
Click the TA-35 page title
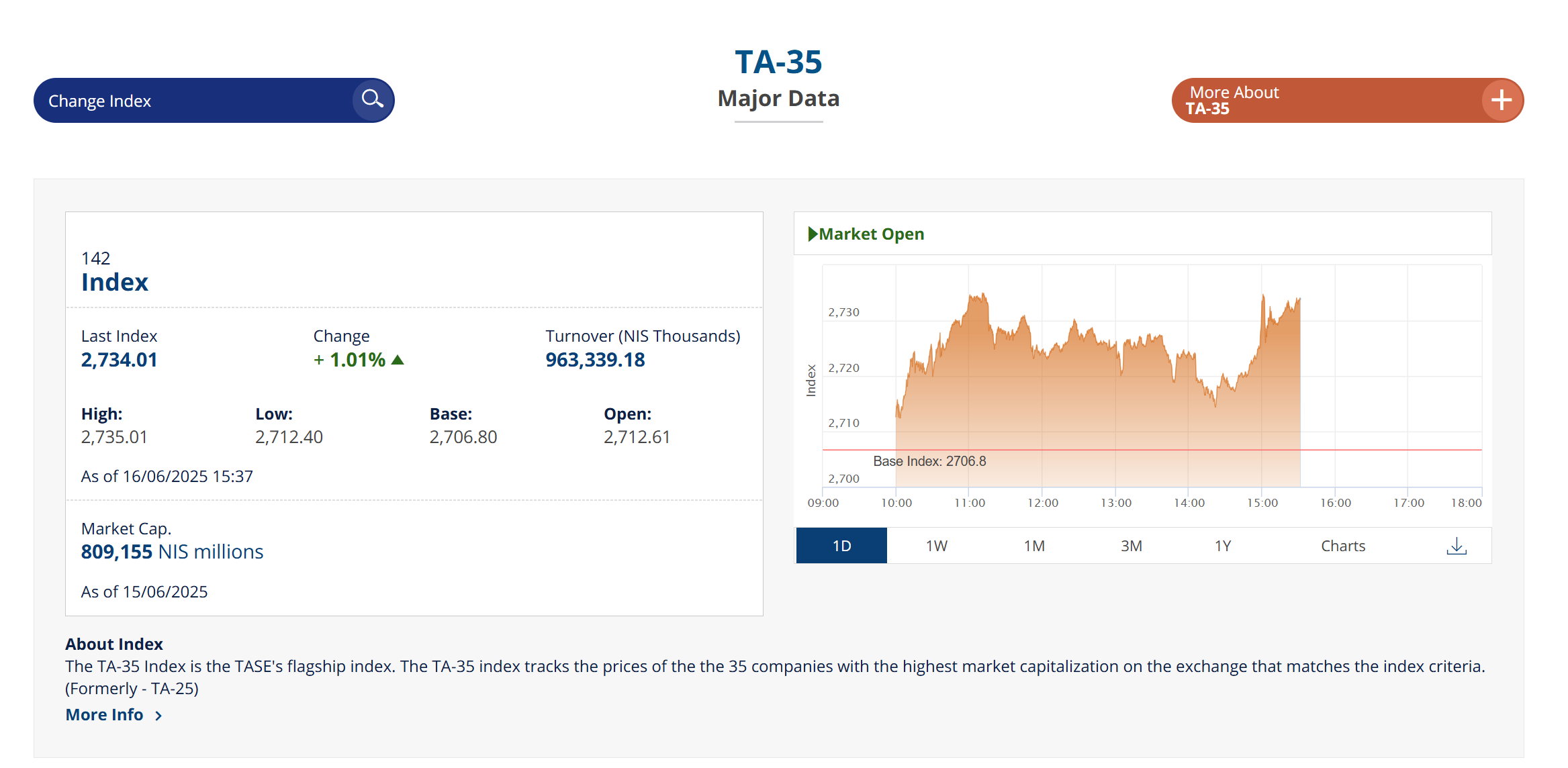778,62
